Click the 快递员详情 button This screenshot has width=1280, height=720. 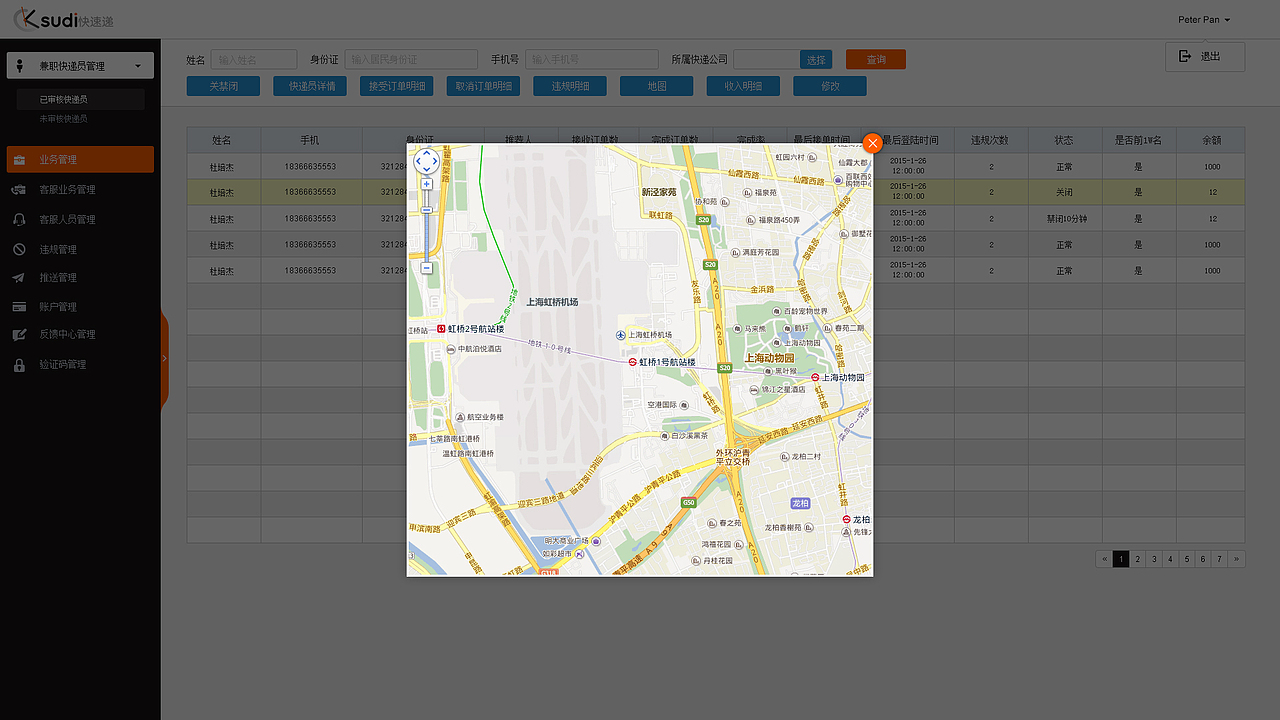pyautogui.click(x=310, y=86)
